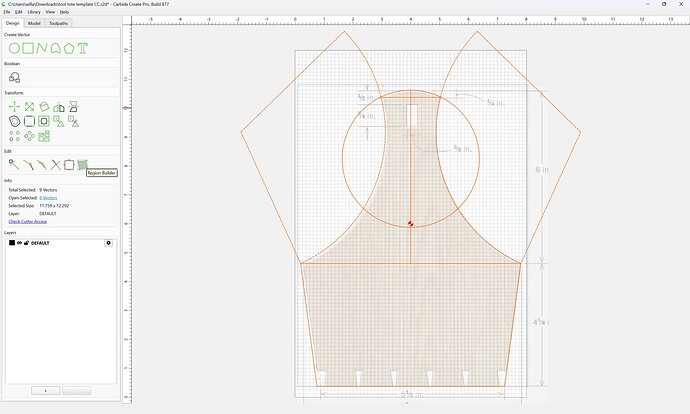This screenshot has height=414, width=690.
Task: Switch to the Design tab
Action: coord(12,23)
